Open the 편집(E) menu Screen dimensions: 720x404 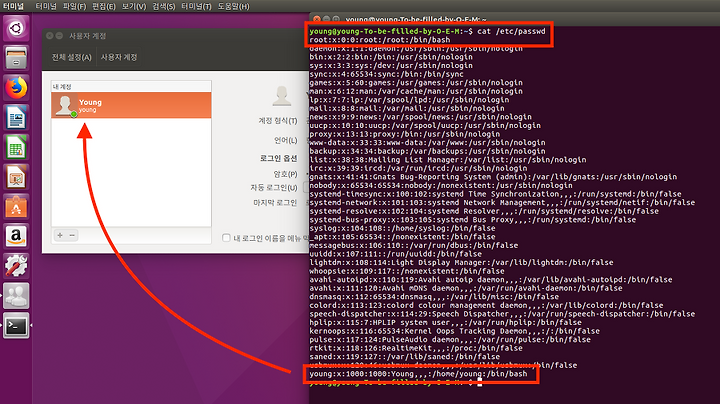point(104,6)
